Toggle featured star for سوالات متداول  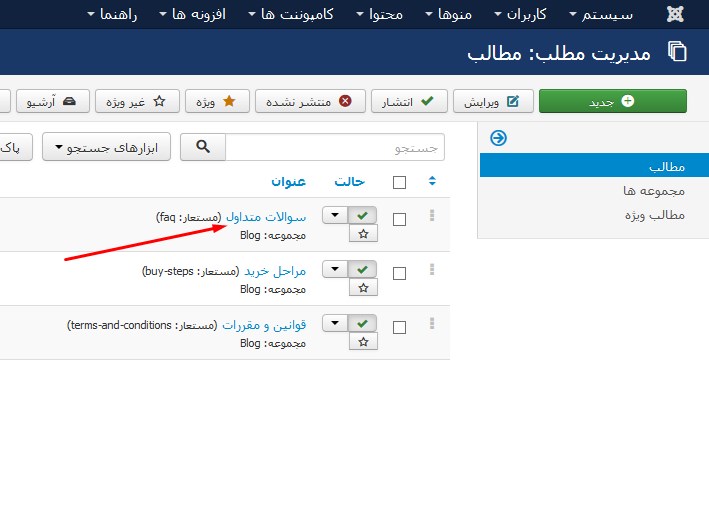pos(364,234)
